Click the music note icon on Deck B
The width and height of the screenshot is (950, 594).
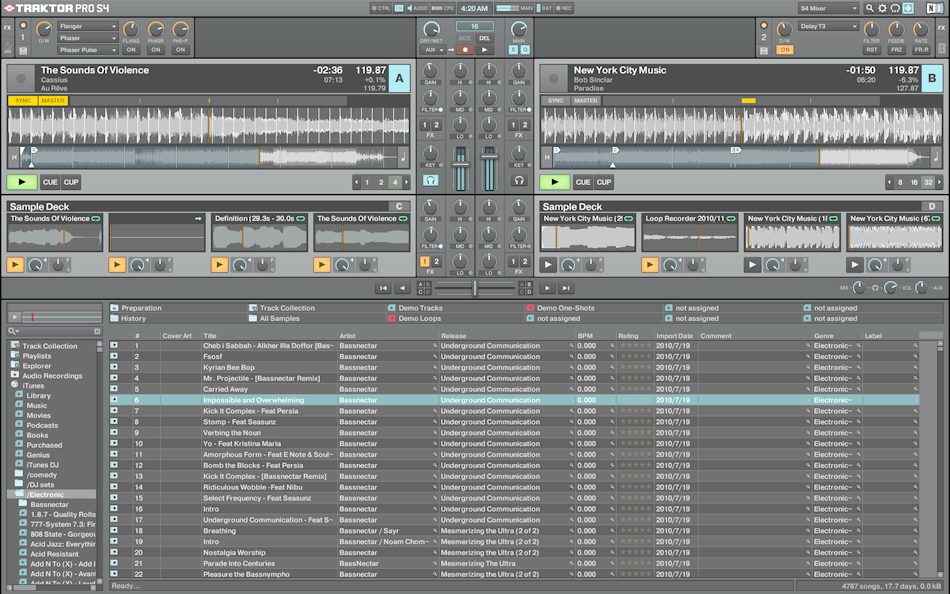[x=937, y=157]
